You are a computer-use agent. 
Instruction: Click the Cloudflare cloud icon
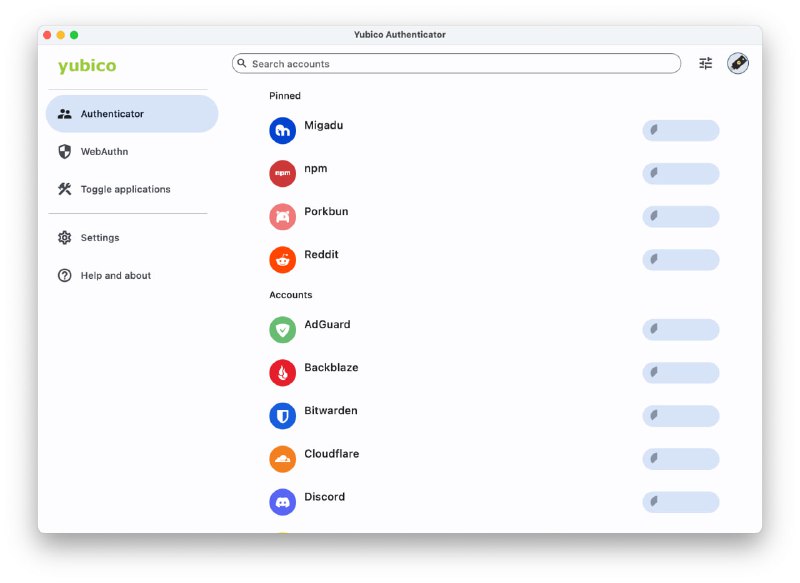(x=282, y=459)
